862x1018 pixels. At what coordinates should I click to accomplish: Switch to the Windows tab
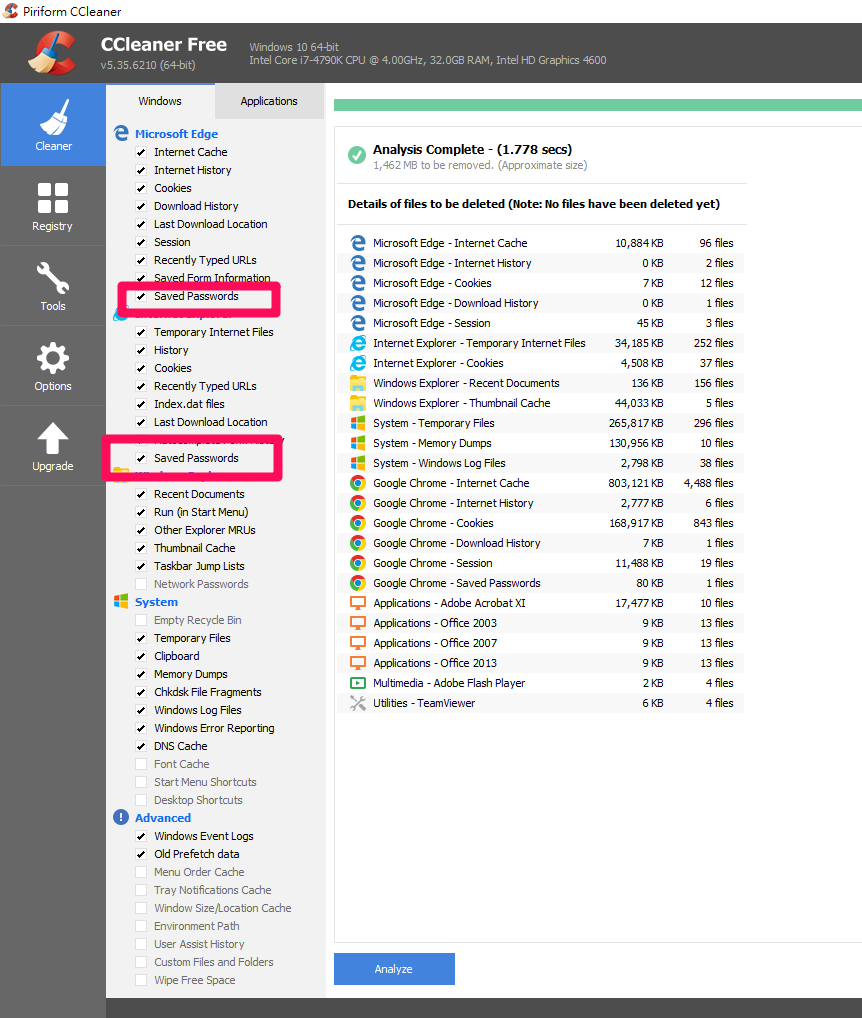160,101
